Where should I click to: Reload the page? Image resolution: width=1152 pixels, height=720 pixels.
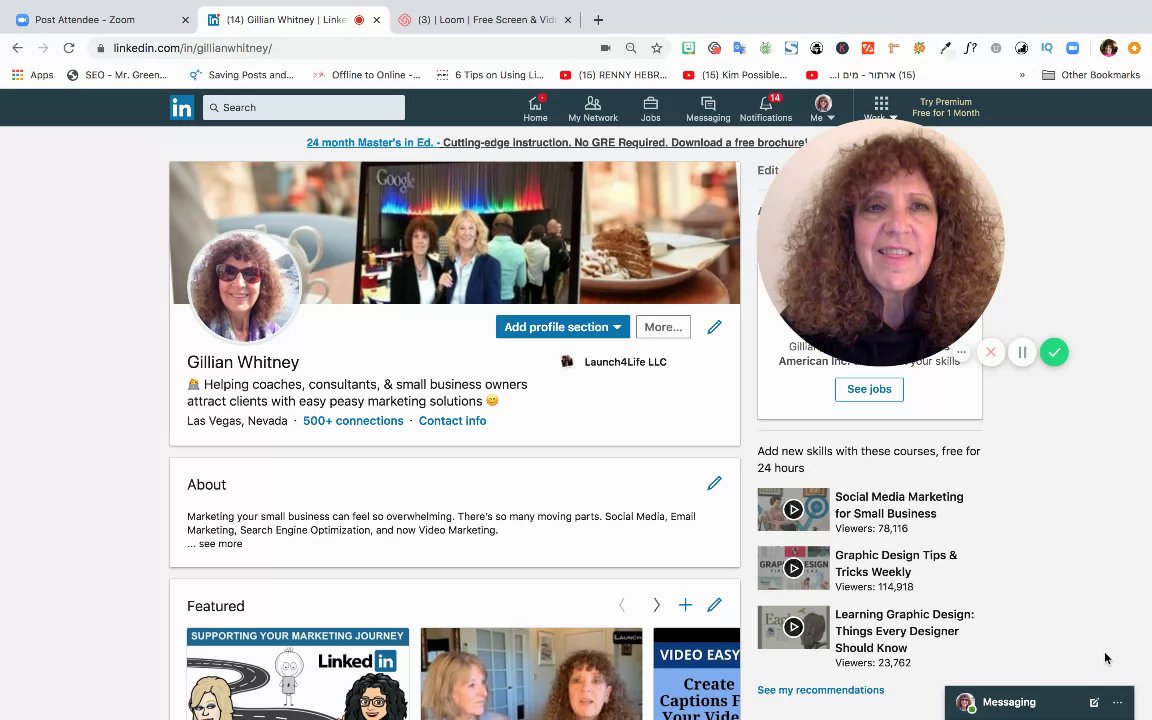pyautogui.click(x=68, y=48)
